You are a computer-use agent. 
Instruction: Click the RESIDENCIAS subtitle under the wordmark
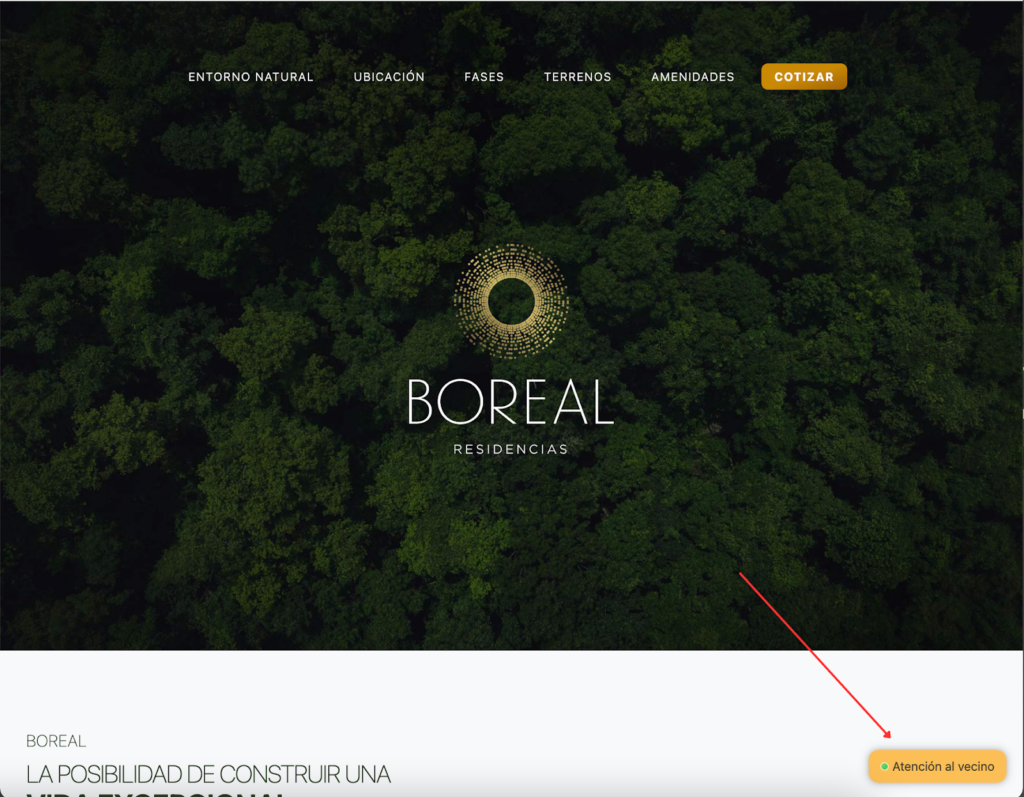(510, 450)
